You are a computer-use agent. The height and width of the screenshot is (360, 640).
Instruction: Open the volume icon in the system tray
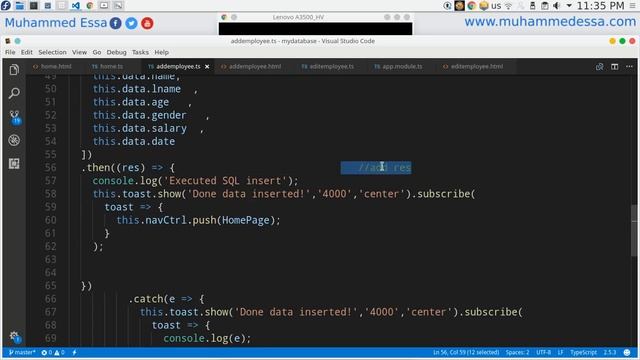pos(556,5)
